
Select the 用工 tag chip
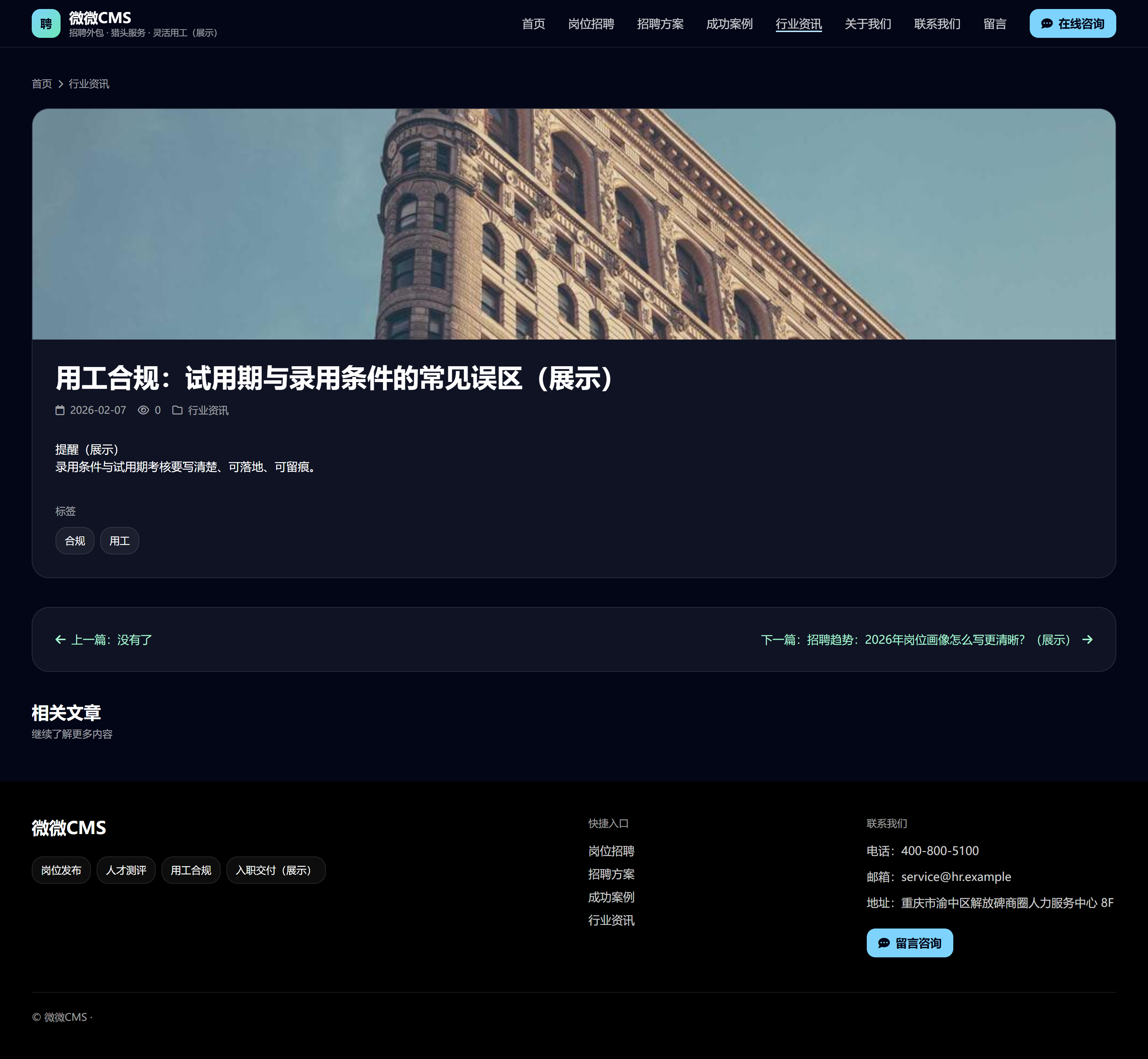click(x=119, y=541)
